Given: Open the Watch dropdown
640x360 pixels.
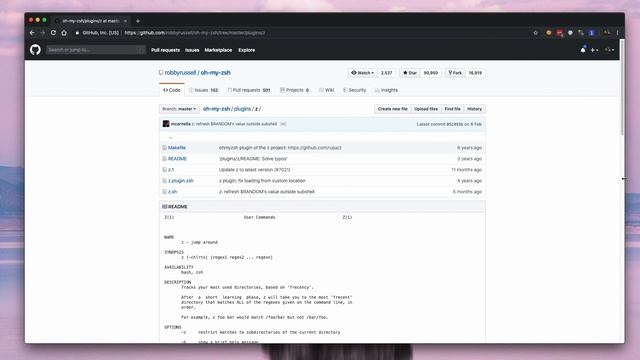Looking at the screenshot, I should [362, 73].
